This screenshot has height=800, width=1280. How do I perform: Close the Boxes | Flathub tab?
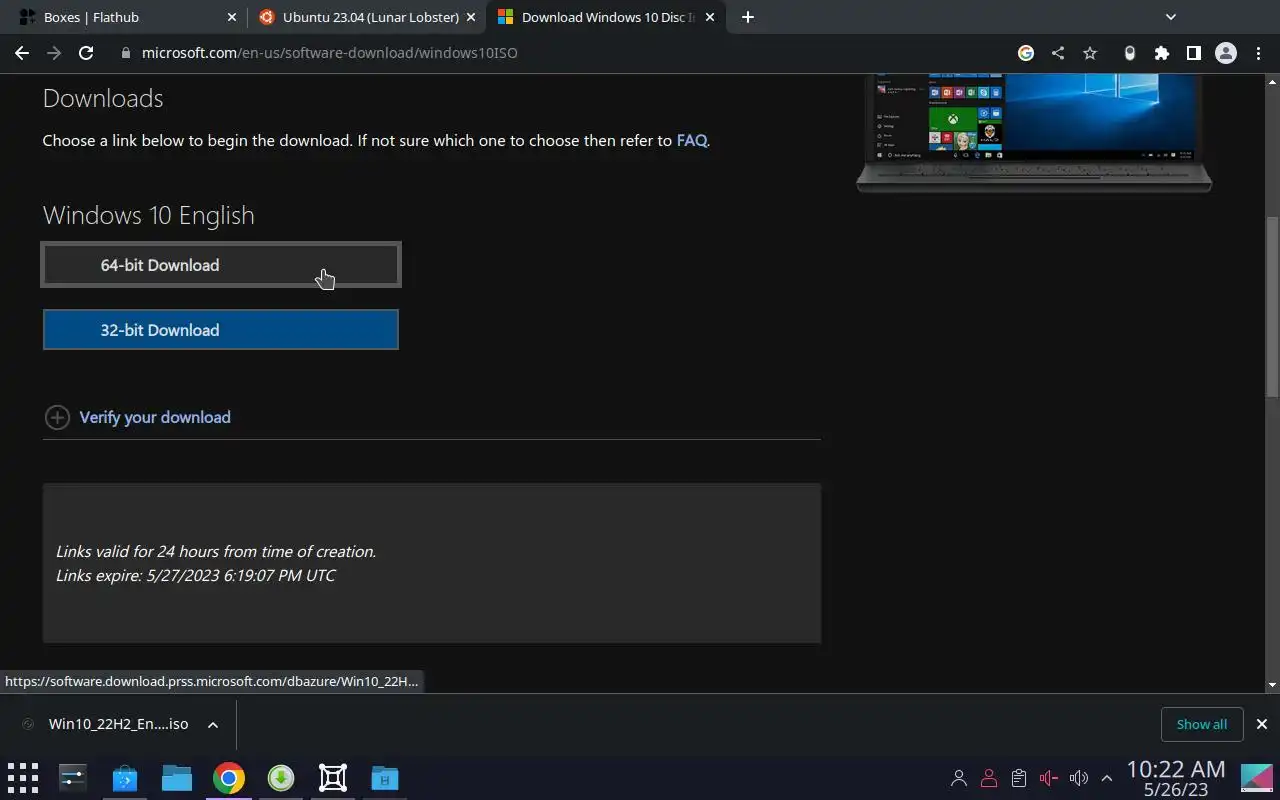point(232,17)
